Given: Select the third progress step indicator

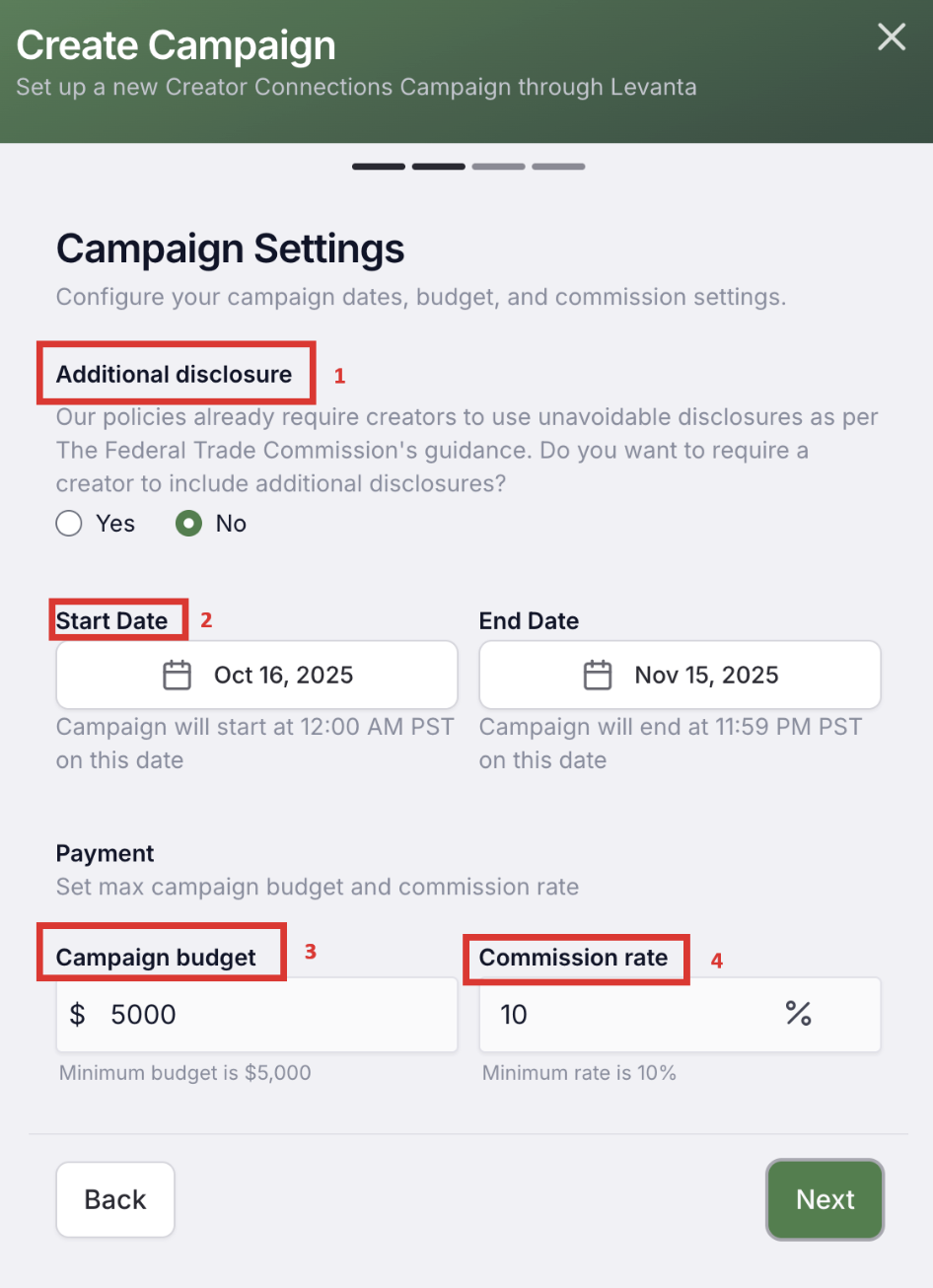Looking at the screenshot, I should 498,167.
